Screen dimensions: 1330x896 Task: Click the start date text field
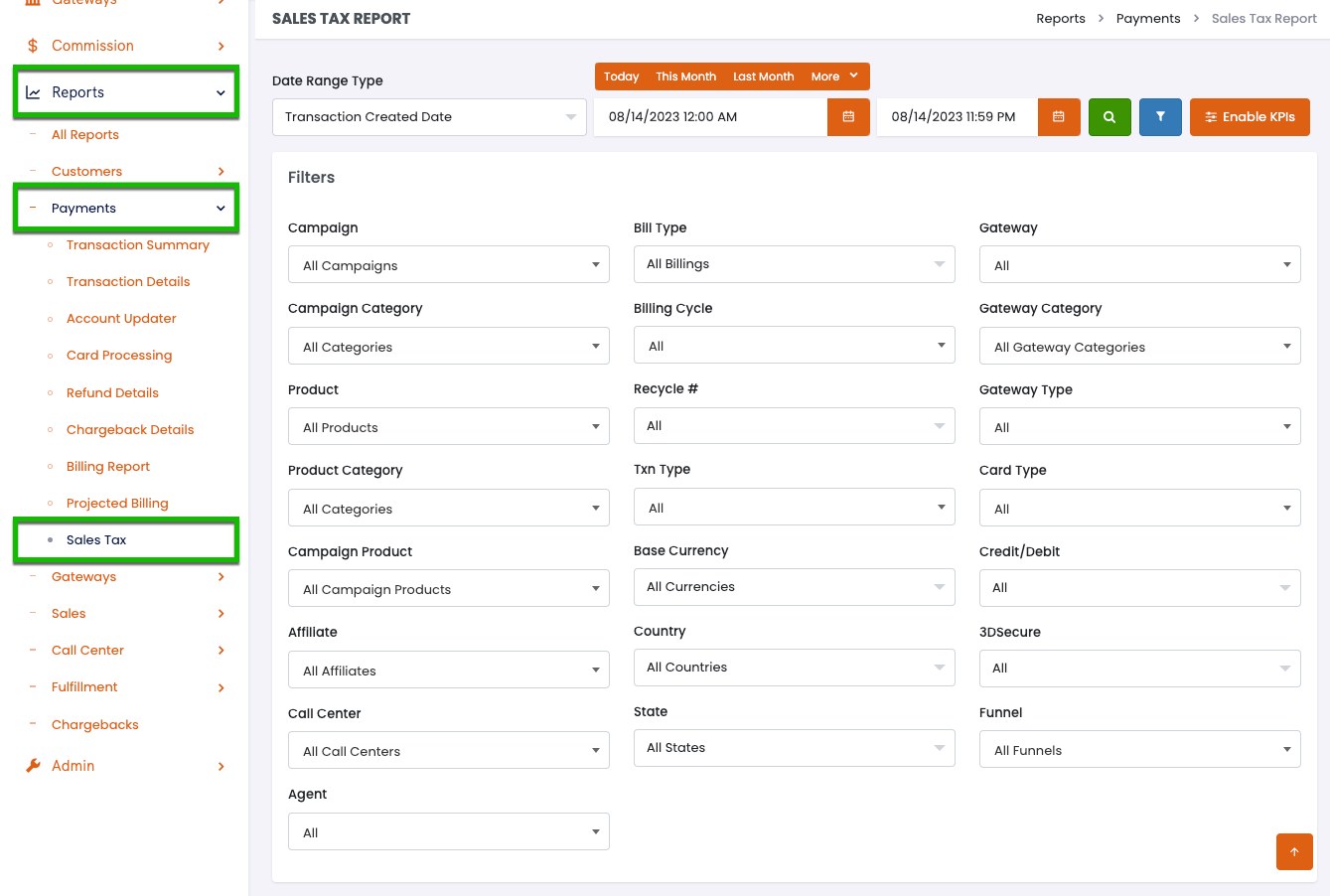[710, 117]
